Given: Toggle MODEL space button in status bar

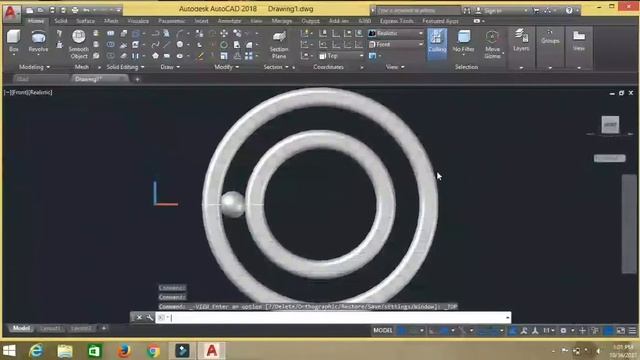Looking at the screenshot, I should (x=382, y=330).
